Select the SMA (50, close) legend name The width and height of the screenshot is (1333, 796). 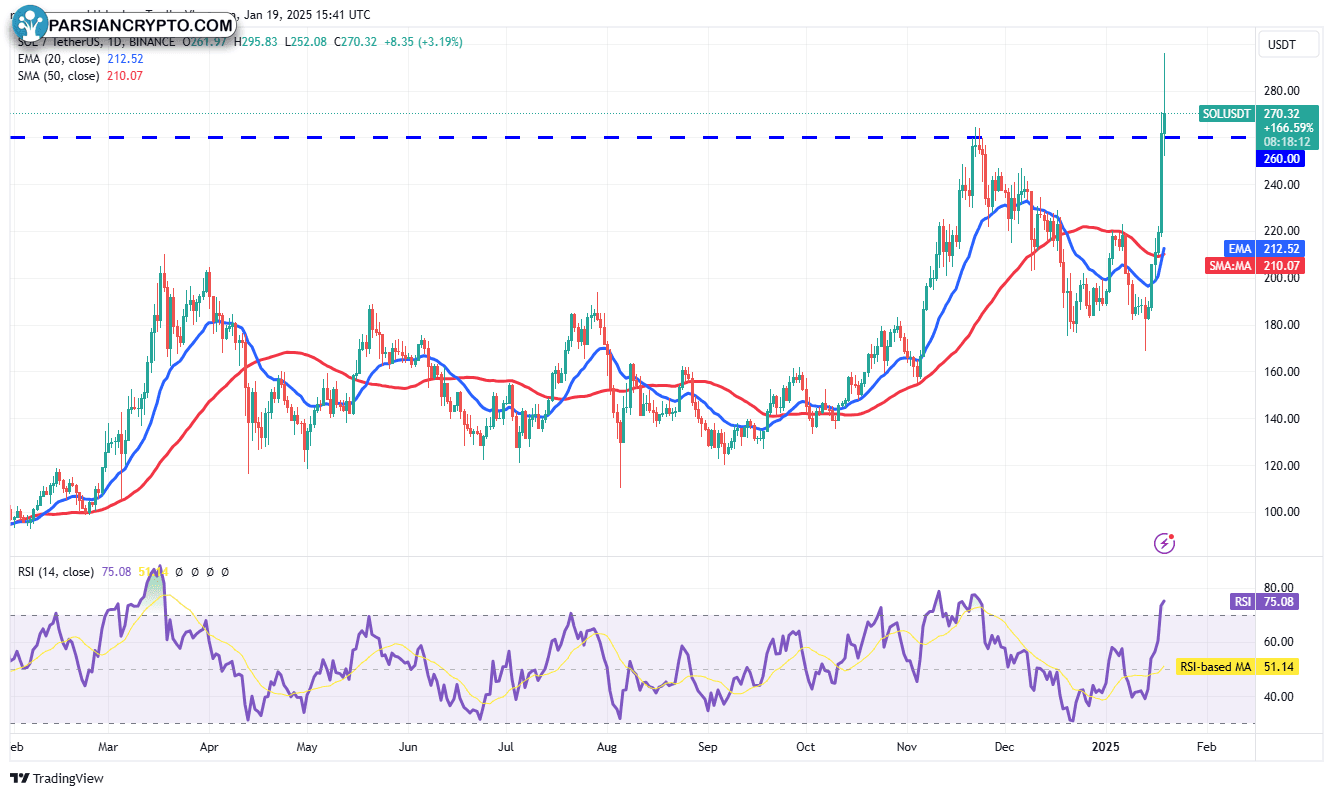pyautogui.click(x=59, y=76)
